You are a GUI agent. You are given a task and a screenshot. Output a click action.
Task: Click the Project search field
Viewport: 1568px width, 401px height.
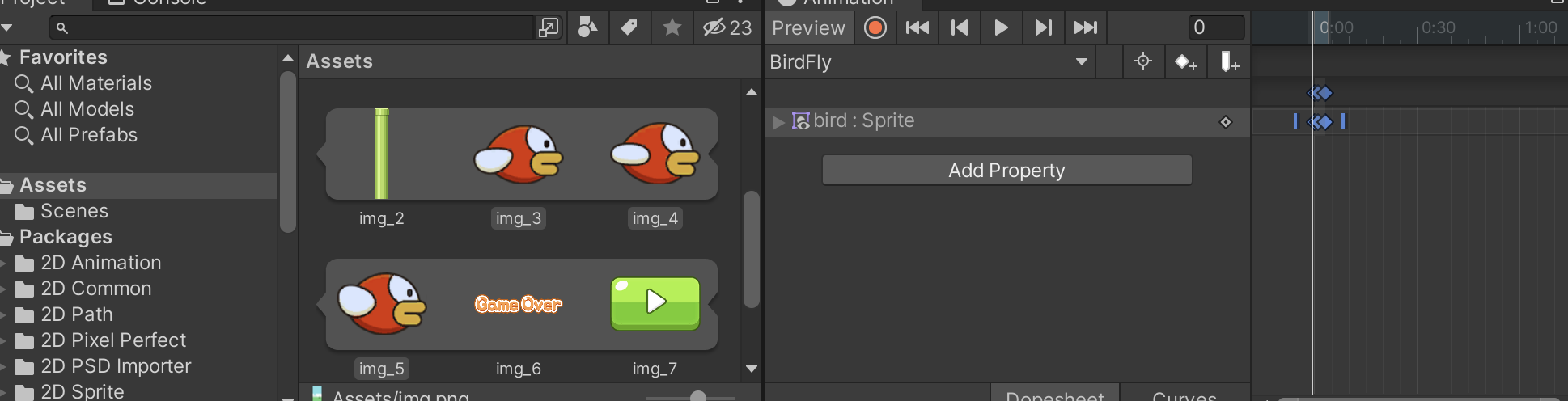(x=293, y=27)
